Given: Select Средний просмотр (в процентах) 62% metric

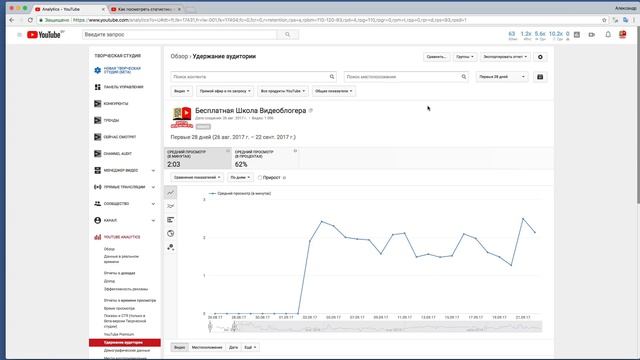Looking at the screenshot, I should click(265, 158).
